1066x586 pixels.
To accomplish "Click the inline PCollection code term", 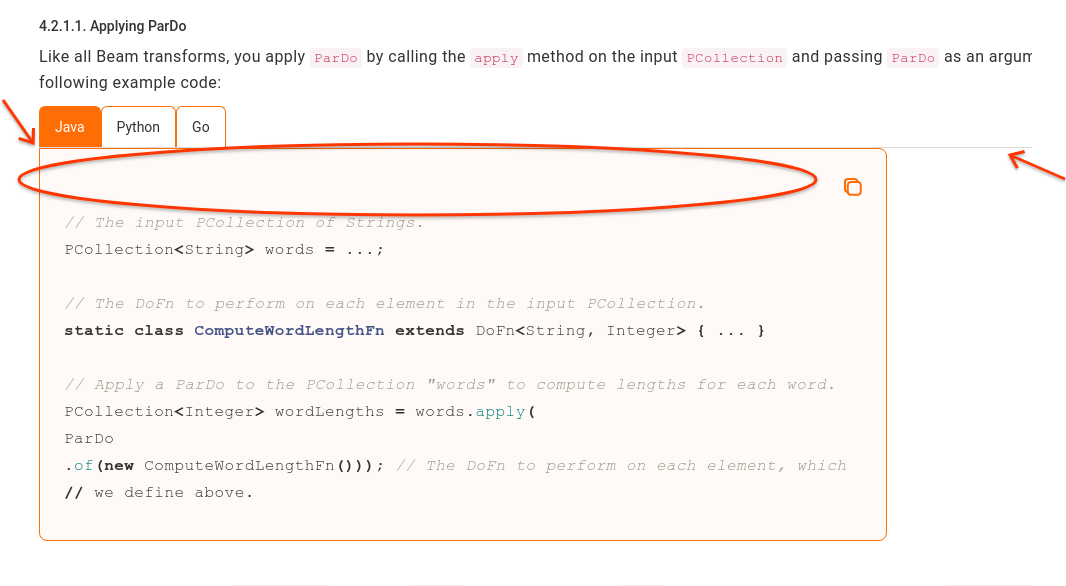I will point(734,58).
